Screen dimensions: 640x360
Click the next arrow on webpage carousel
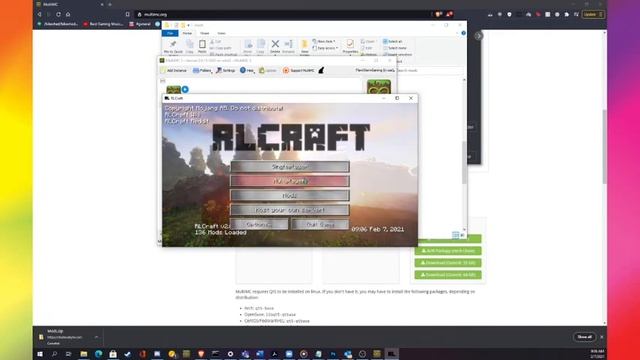pyautogui.click(x=478, y=36)
